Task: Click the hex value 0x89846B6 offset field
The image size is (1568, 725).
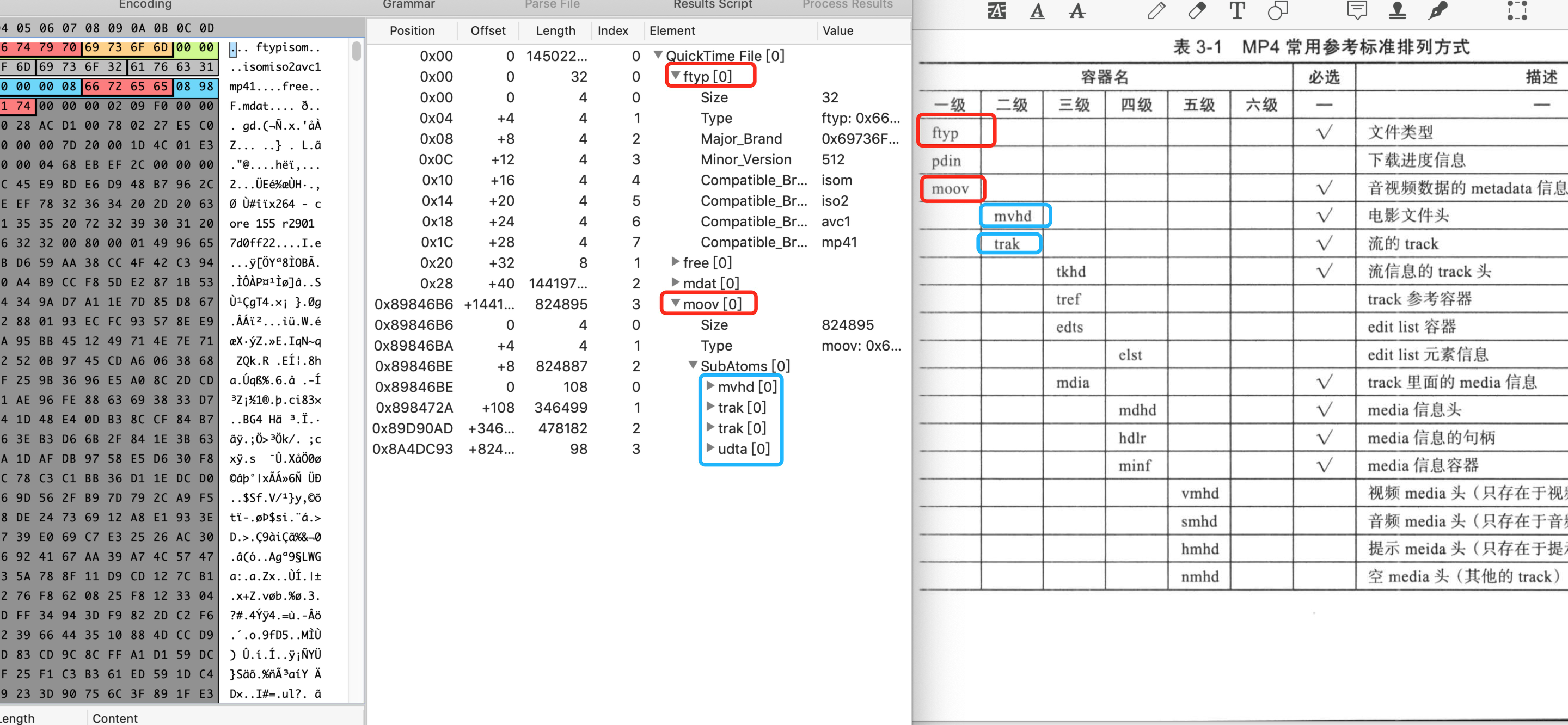Action: point(488,303)
